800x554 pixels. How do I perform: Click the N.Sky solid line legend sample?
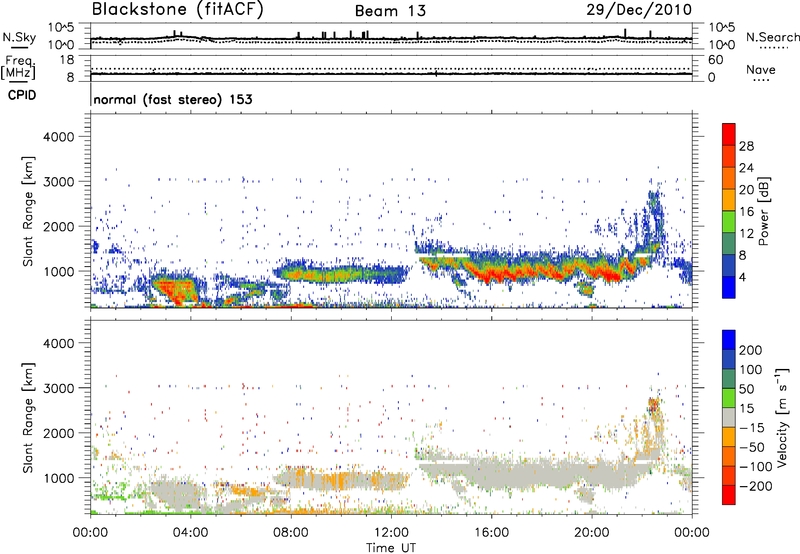click(x=20, y=47)
